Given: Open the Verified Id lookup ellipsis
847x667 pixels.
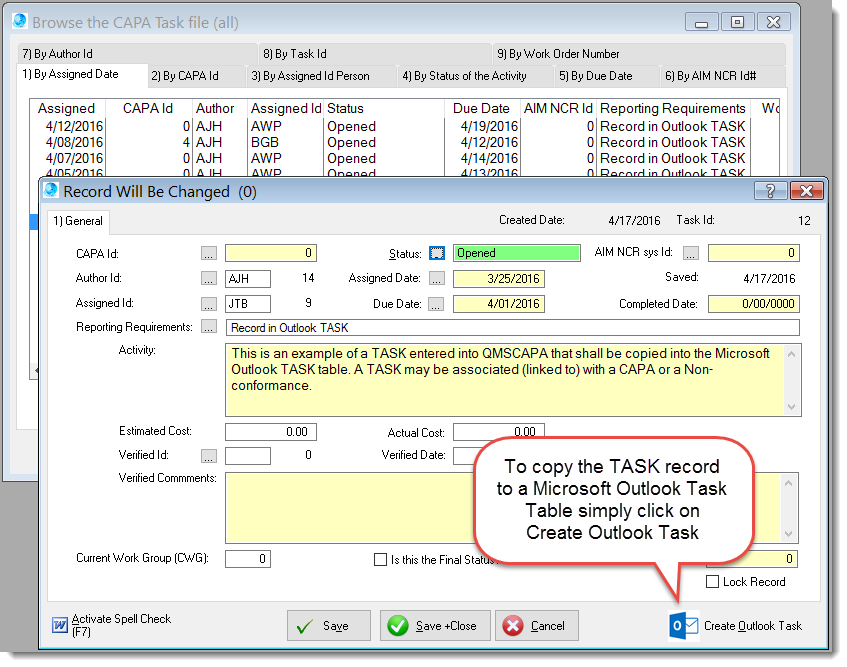Looking at the screenshot, I should (x=208, y=457).
